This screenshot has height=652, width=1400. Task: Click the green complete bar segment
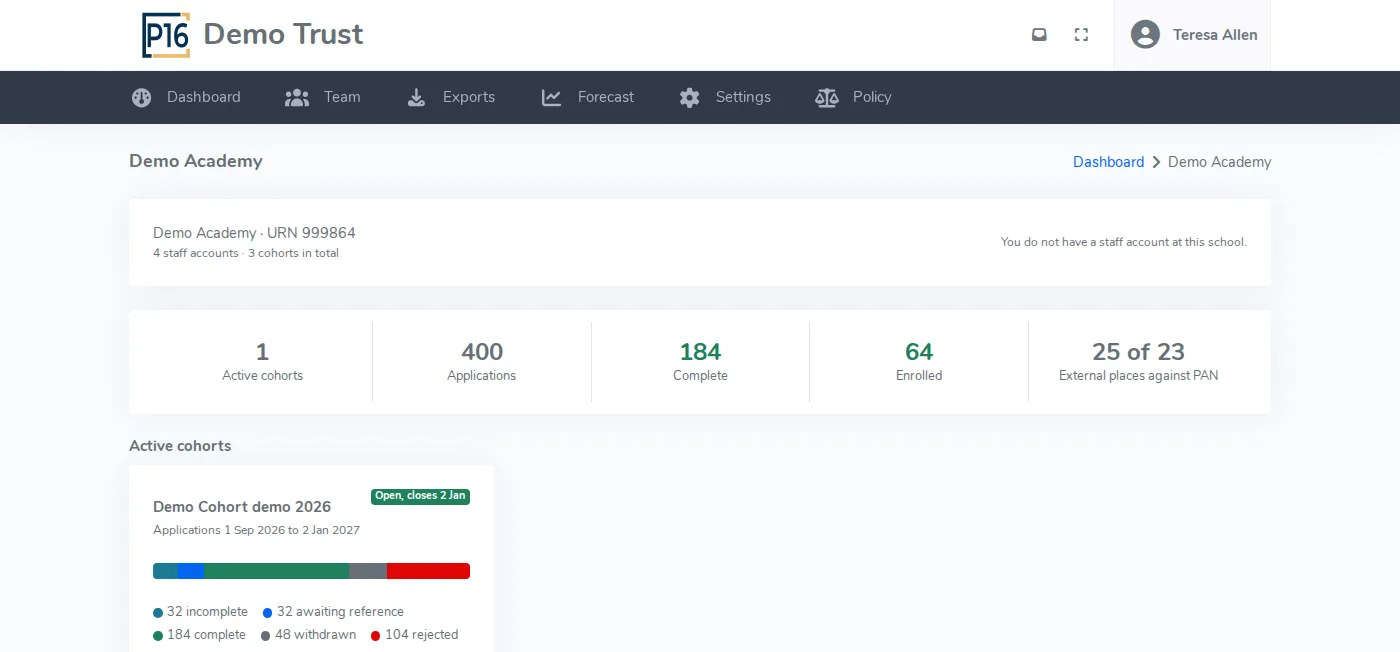(276, 571)
